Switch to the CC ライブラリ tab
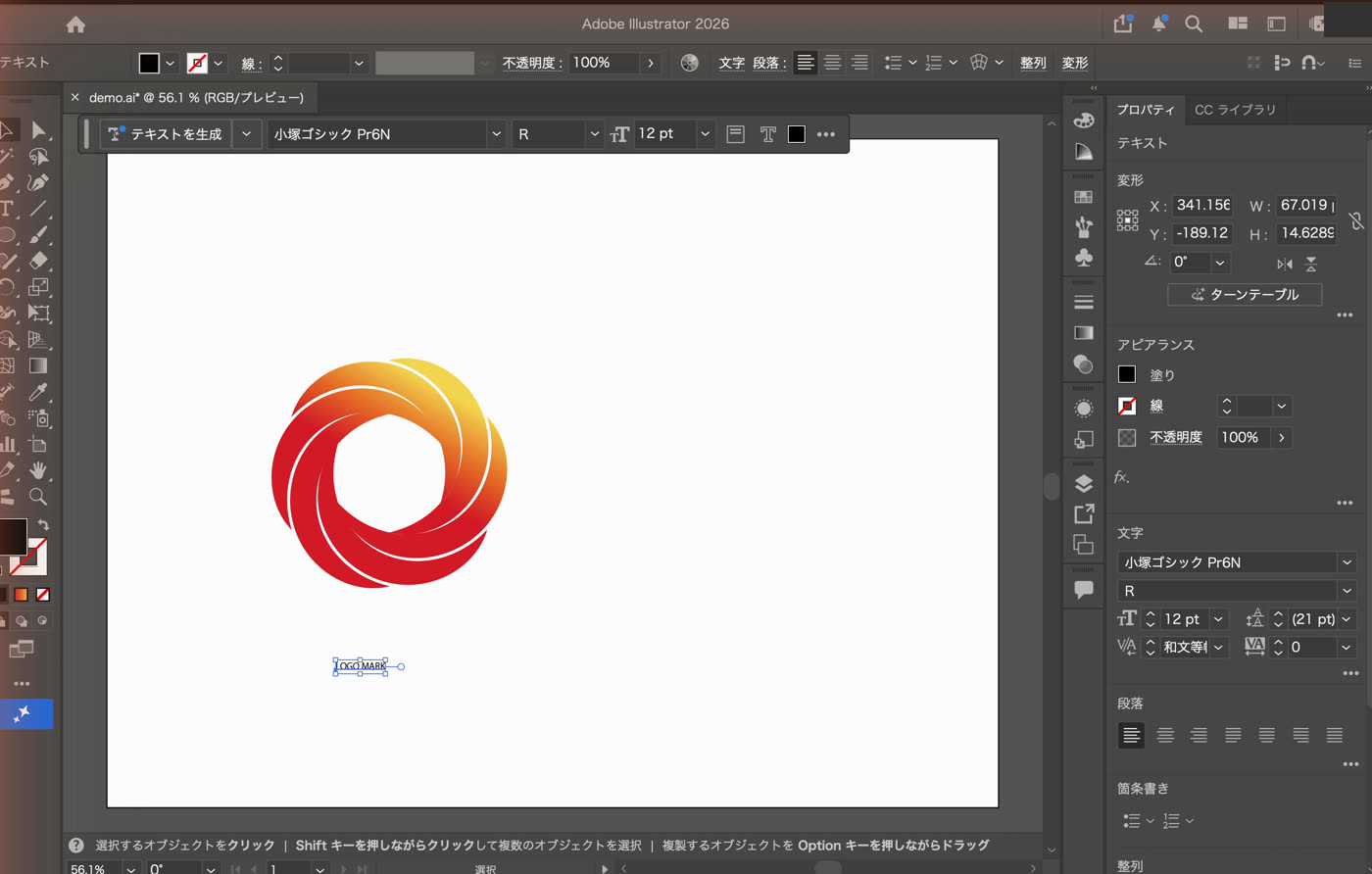 pos(1235,110)
